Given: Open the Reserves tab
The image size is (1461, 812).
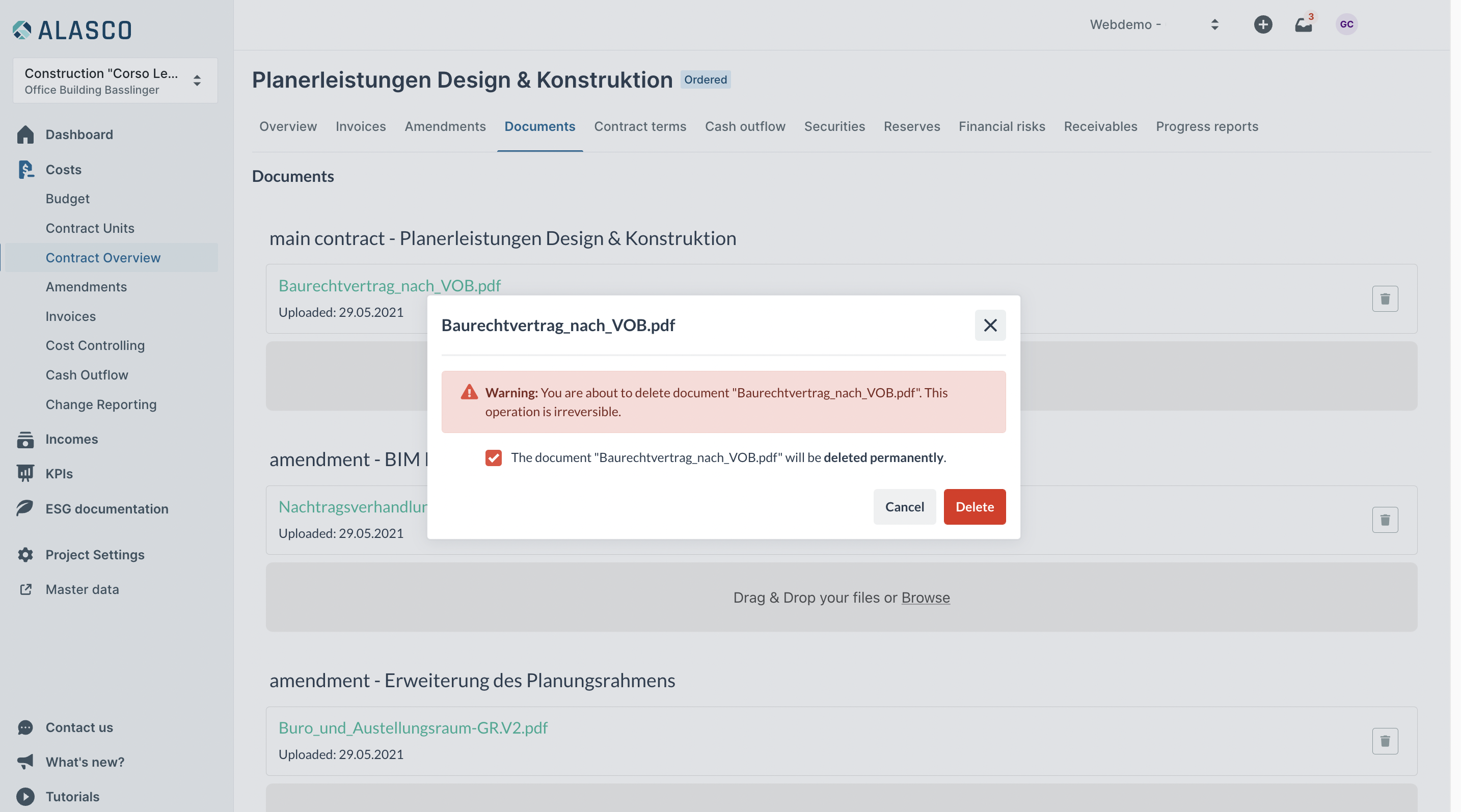Looking at the screenshot, I should point(912,126).
